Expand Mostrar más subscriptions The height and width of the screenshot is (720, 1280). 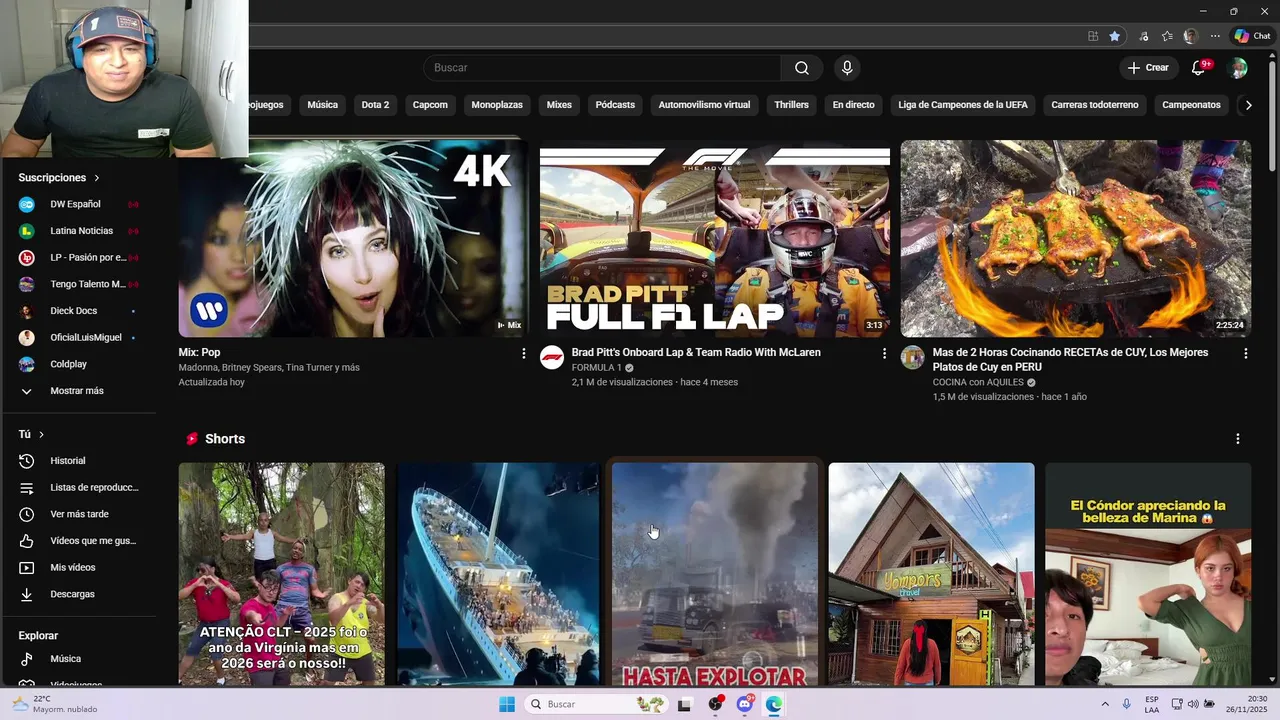[x=80, y=391]
